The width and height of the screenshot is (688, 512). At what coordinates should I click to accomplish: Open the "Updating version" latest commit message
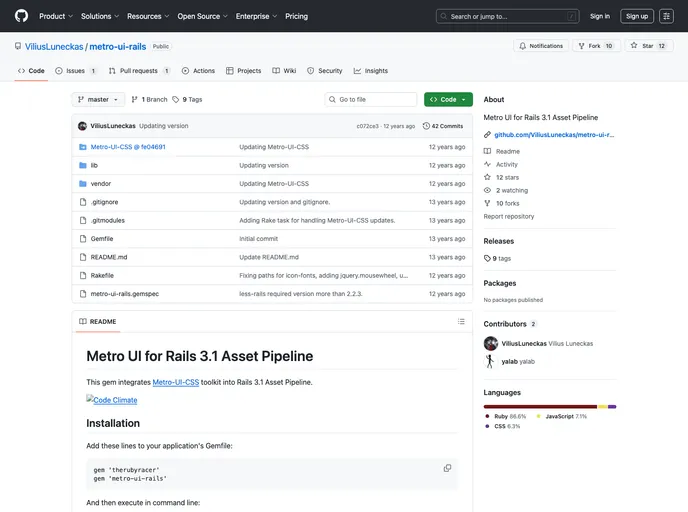(x=164, y=126)
